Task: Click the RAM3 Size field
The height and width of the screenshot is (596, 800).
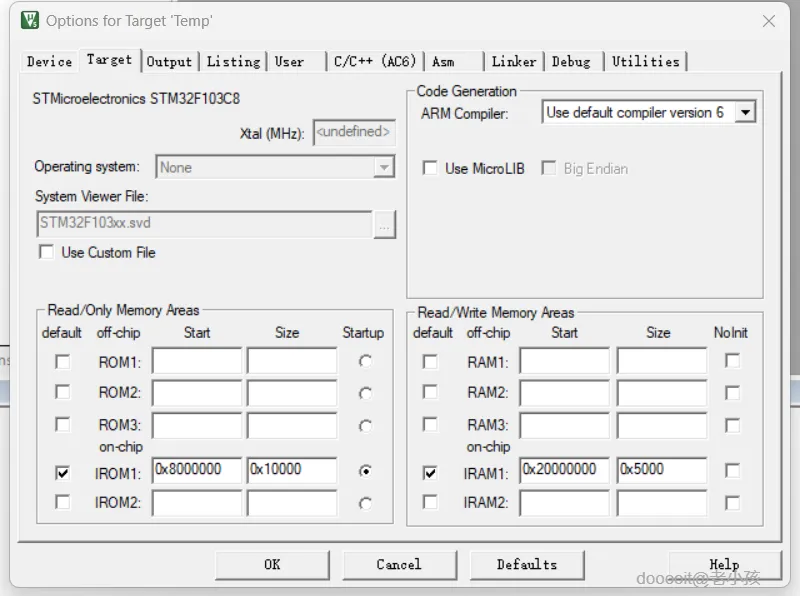Action: point(662,425)
